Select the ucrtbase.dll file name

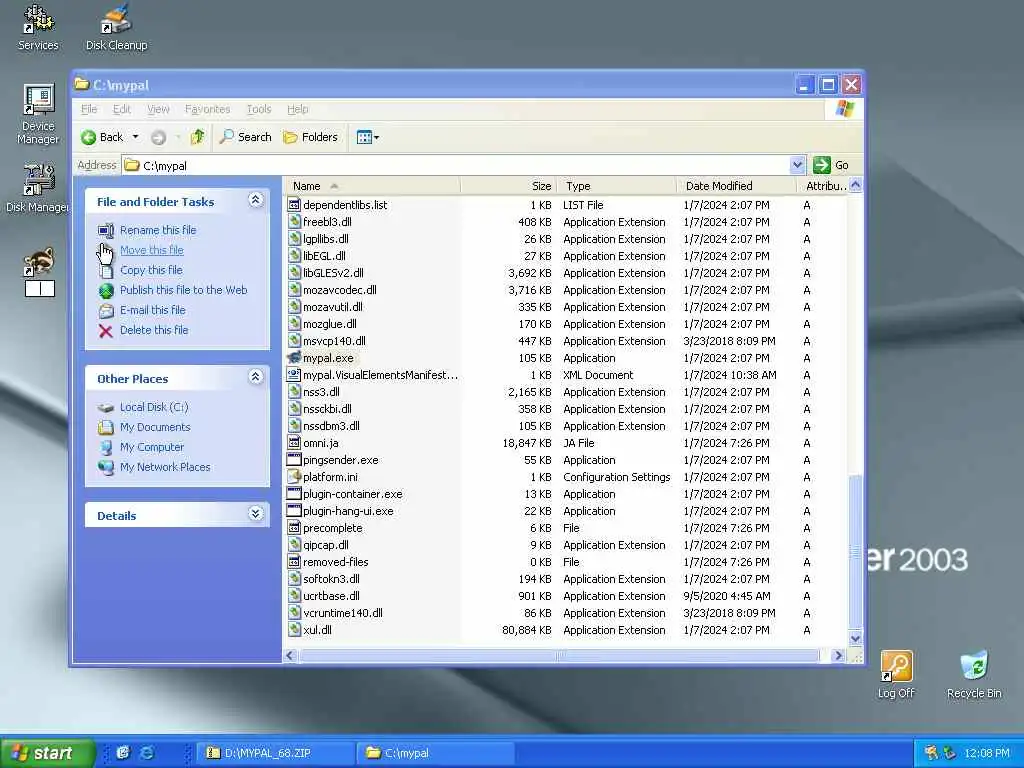coord(331,596)
